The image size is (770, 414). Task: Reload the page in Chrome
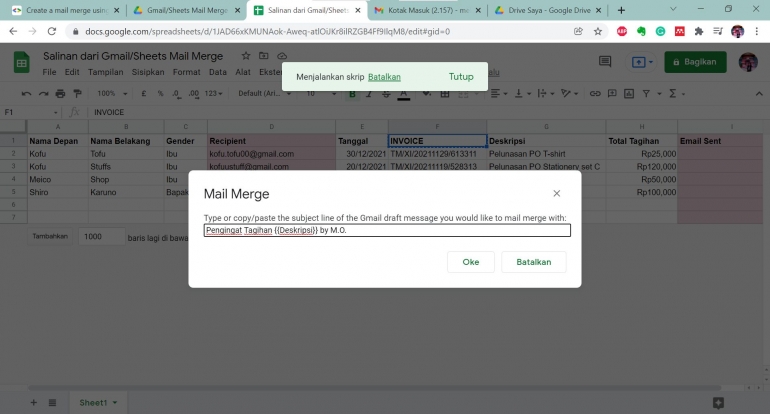tap(52, 31)
